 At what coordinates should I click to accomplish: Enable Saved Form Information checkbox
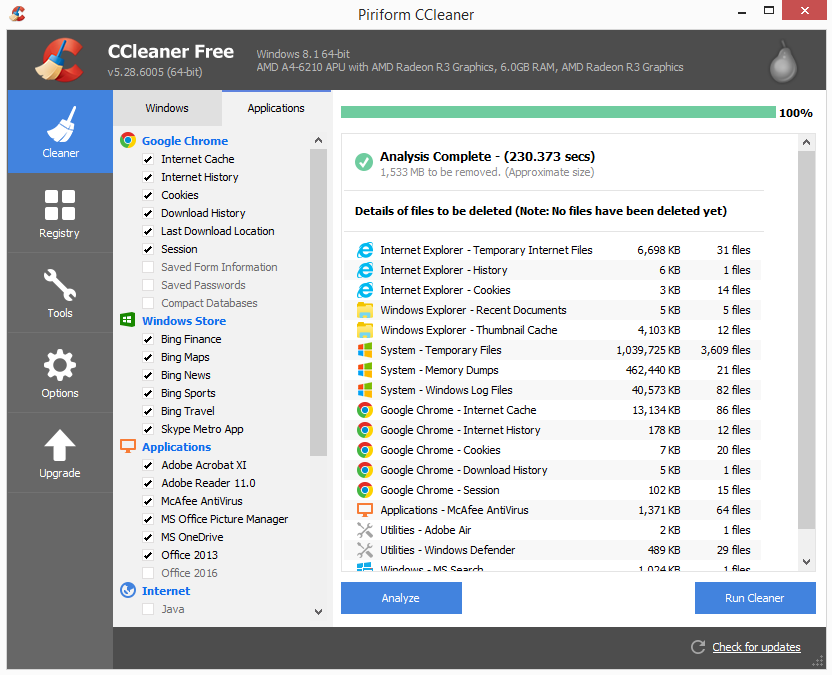click(x=148, y=267)
